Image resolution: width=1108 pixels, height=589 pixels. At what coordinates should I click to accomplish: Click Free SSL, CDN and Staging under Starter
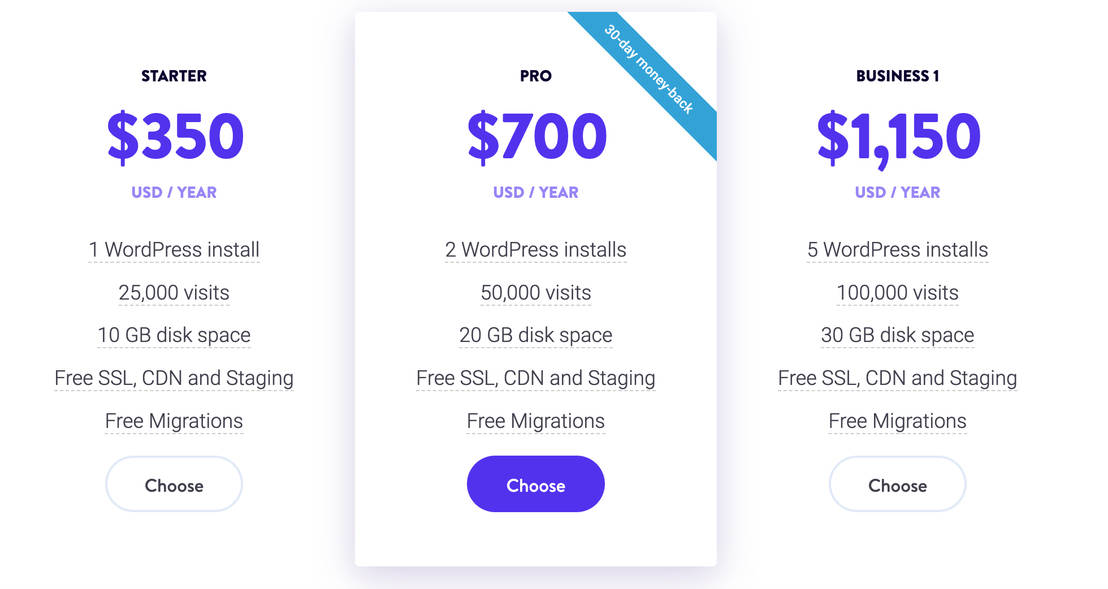173,378
